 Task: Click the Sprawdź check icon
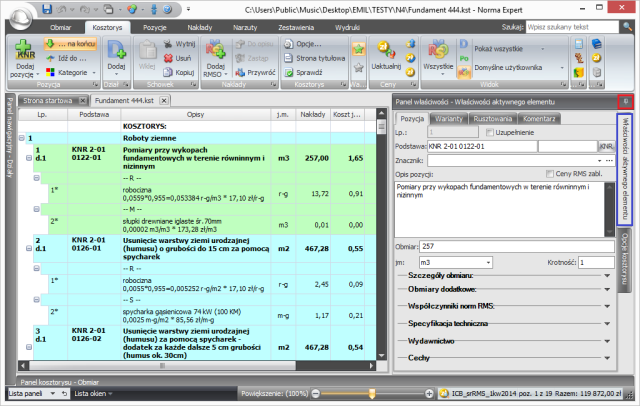(307, 73)
